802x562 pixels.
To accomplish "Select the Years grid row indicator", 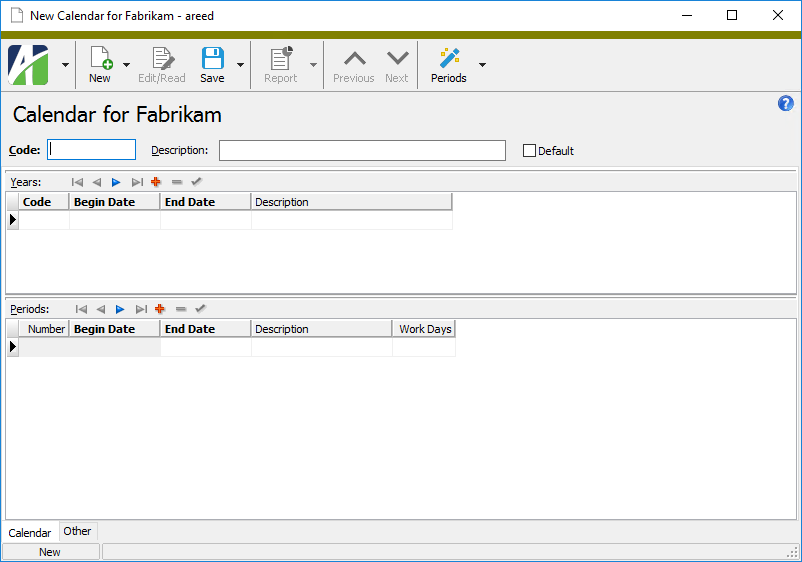I will (13, 220).
